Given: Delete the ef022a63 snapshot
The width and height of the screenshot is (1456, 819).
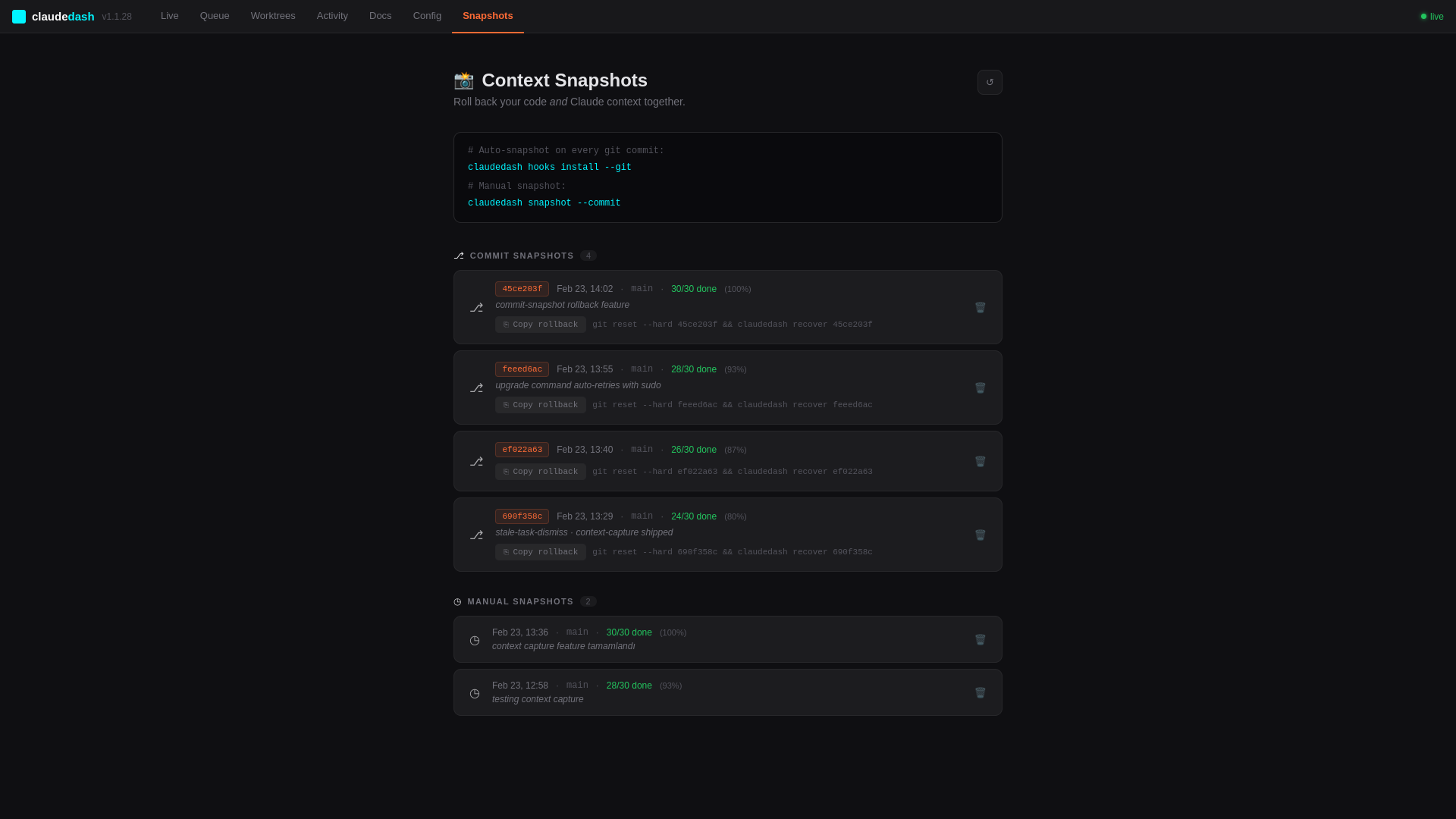Looking at the screenshot, I should [980, 461].
